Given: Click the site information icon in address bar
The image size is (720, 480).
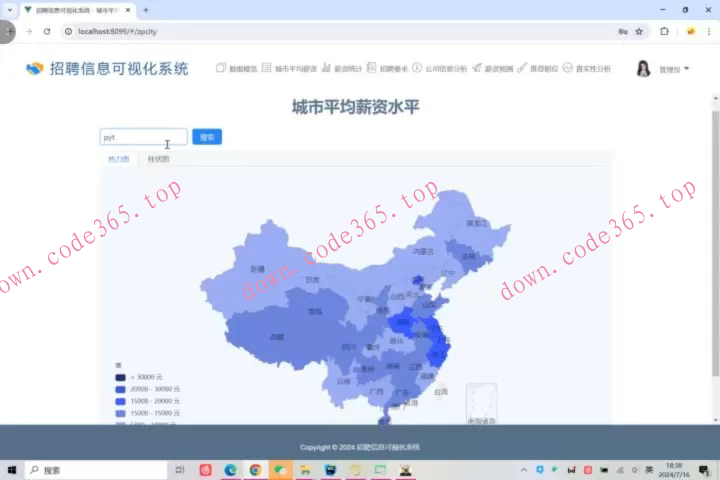Looking at the screenshot, I should (68, 31).
